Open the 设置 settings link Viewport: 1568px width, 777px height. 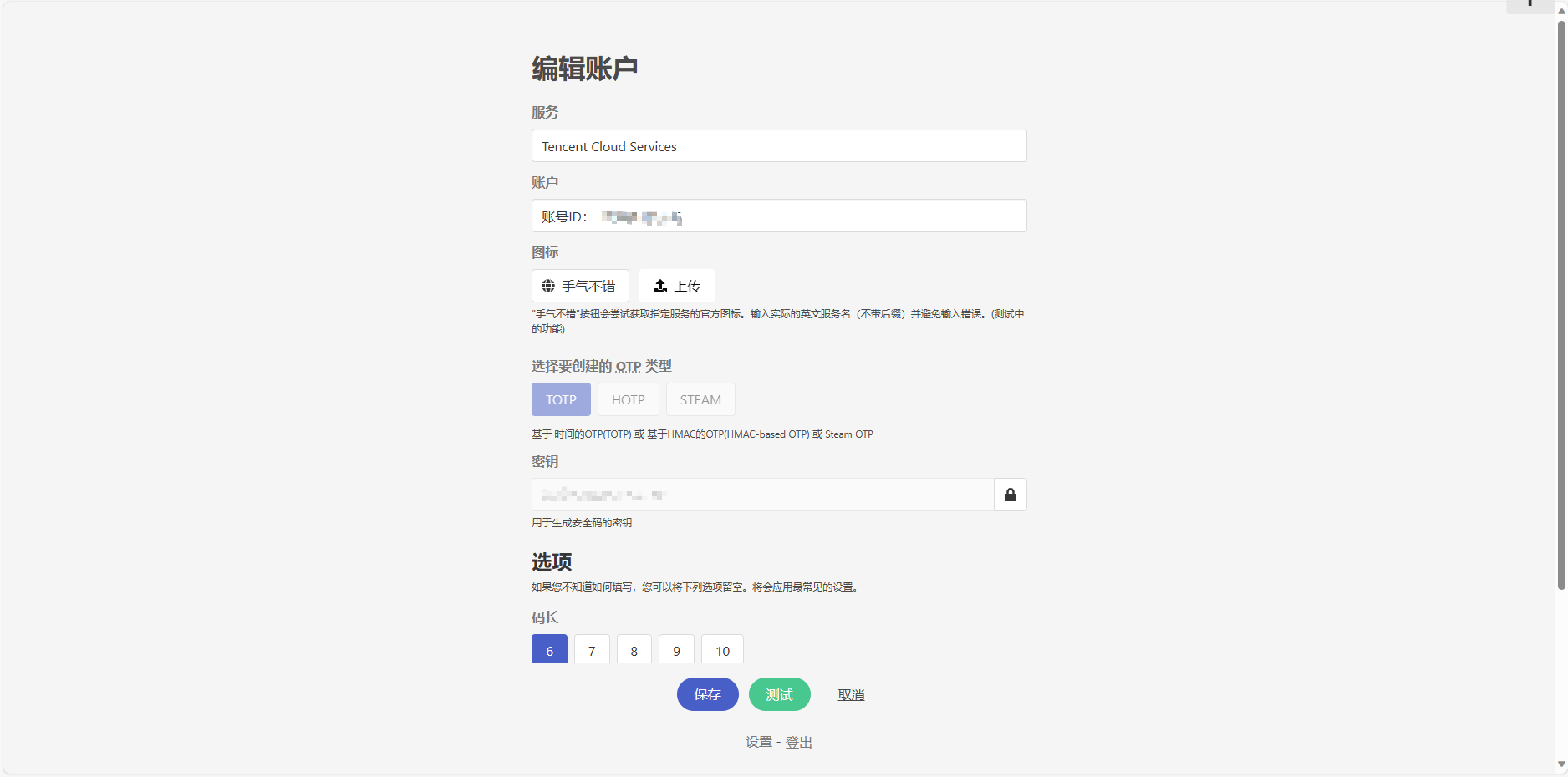click(758, 741)
